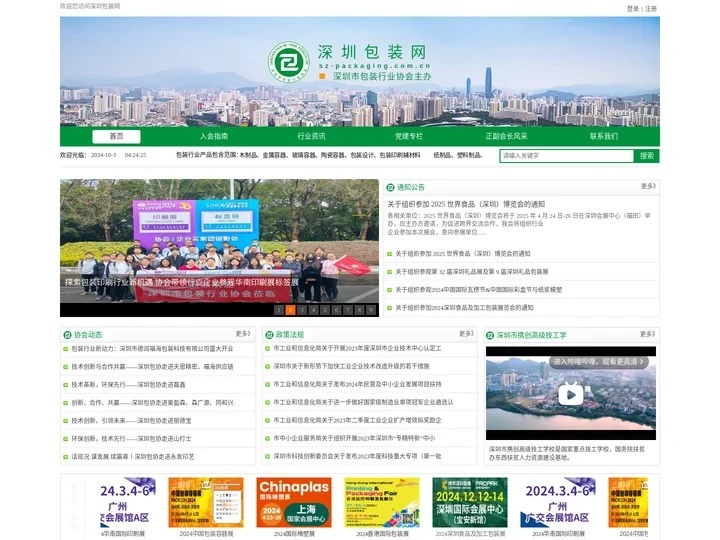Image resolution: width=720 pixels, height=540 pixels.
Task: Switch carousel to slide 5
Action: coord(325,310)
